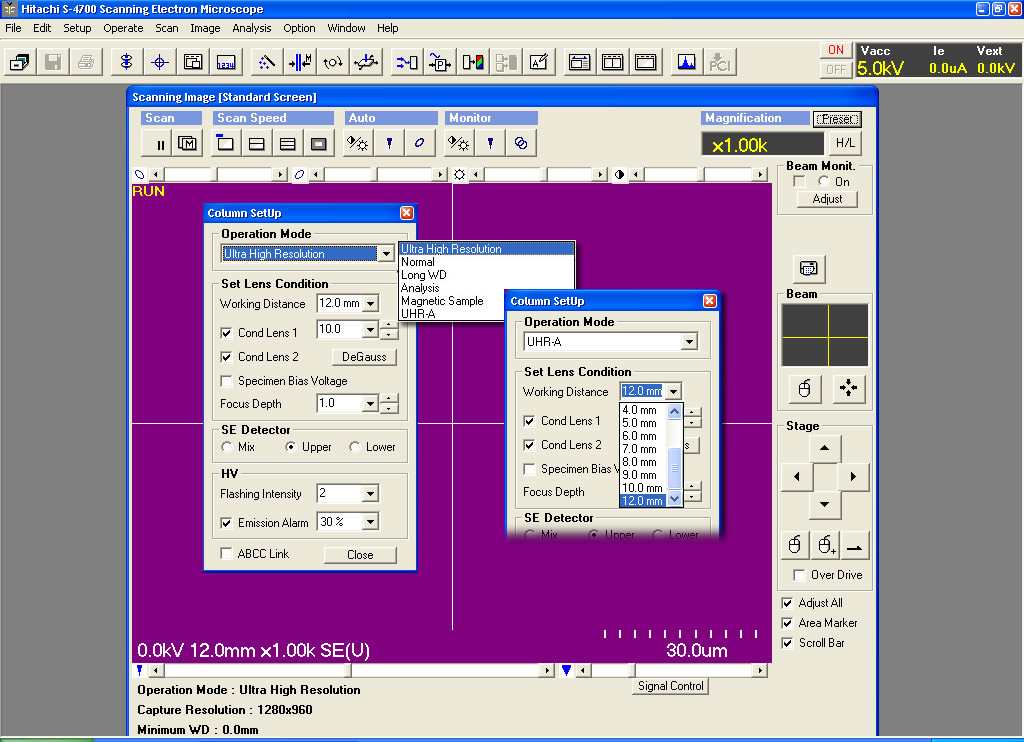Enable the ABCC Link checkbox
Viewport: 1024px width, 742px height.
[227, 554]
